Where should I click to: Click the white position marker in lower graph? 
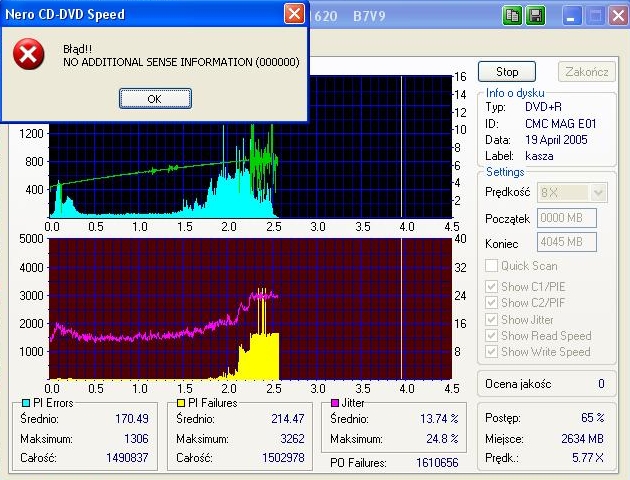click(x=401, y=308)
